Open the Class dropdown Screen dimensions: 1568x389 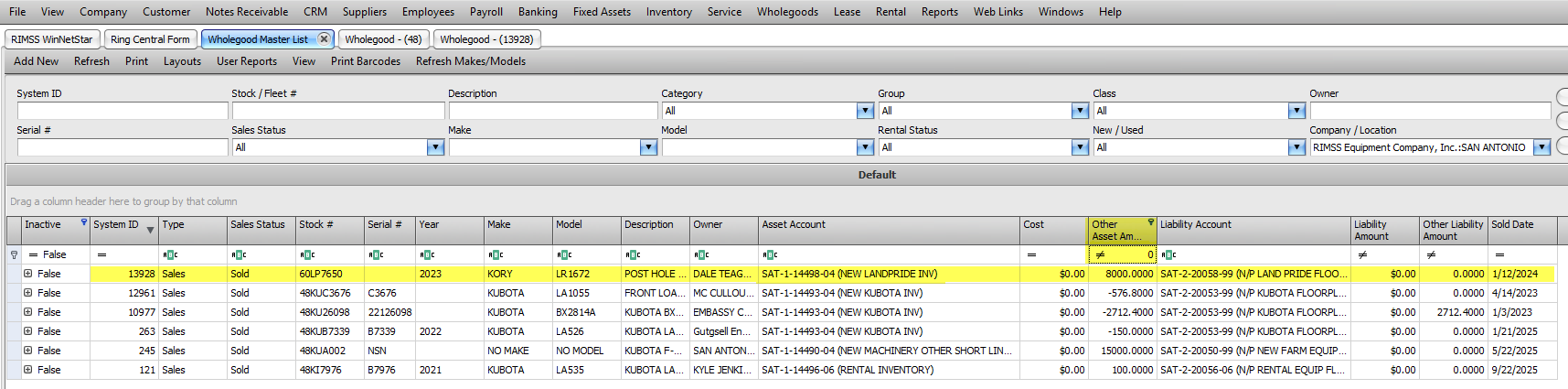pyautogui.click(x=1296, y=111)
